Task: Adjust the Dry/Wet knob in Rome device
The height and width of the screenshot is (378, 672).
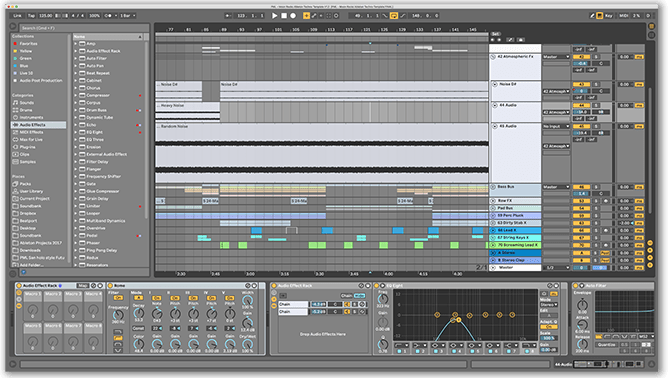Action: [x=247, y=344]
